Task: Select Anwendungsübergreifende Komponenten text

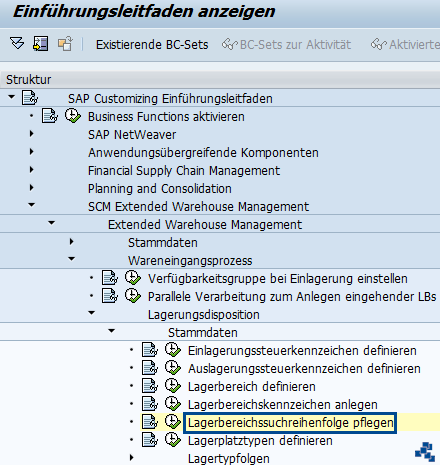Action: click(x=203, y=153)
